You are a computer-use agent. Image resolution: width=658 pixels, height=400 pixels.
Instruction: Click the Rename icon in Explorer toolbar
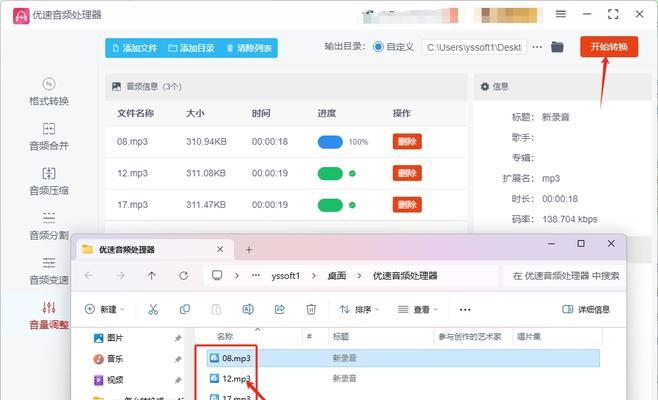248,309
